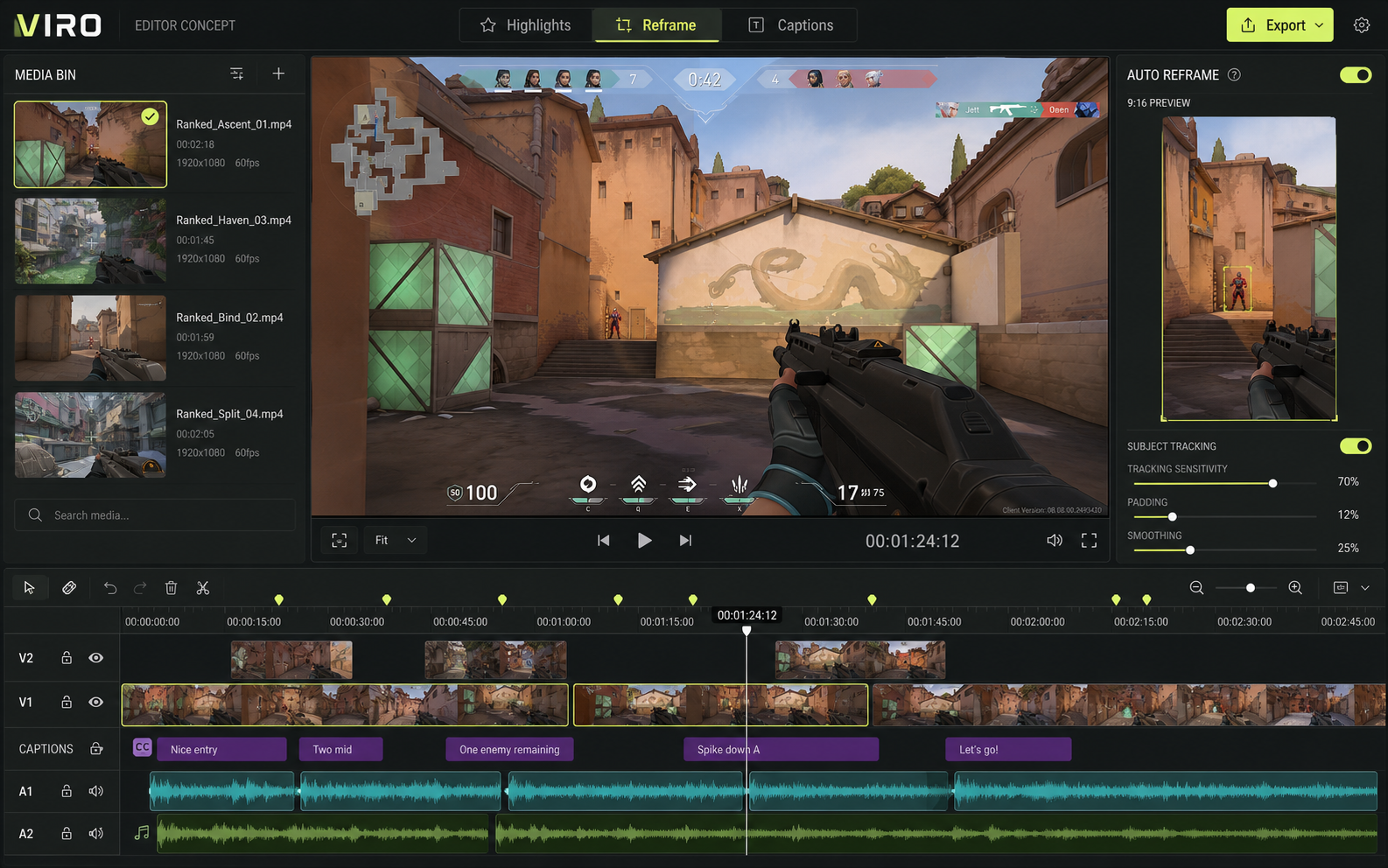Click the music note icon on A2

coord(142,833)
